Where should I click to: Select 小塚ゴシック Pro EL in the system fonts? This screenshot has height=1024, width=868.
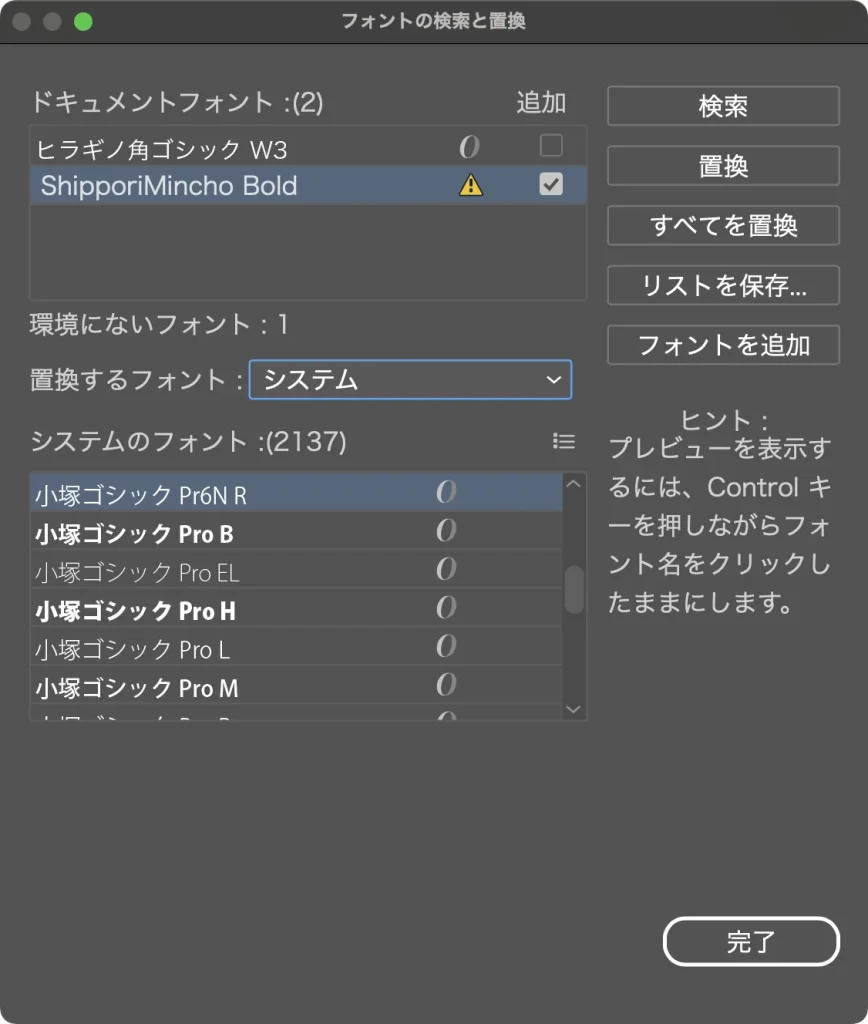296,570
